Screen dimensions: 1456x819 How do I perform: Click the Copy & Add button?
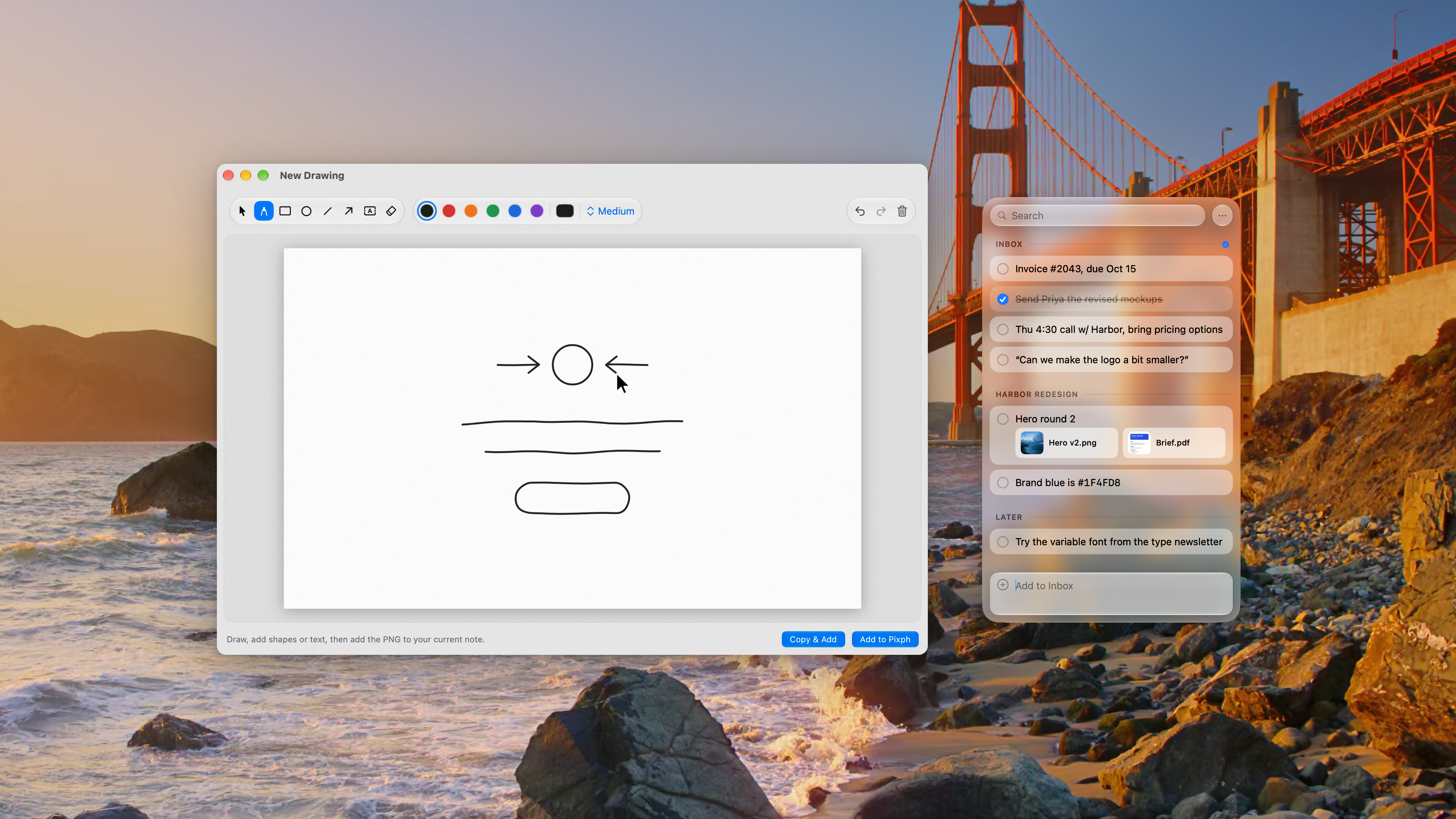(x=813, y=639)
